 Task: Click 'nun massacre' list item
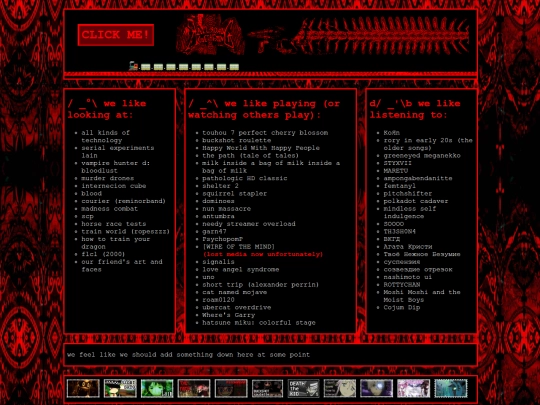point(226,209)
